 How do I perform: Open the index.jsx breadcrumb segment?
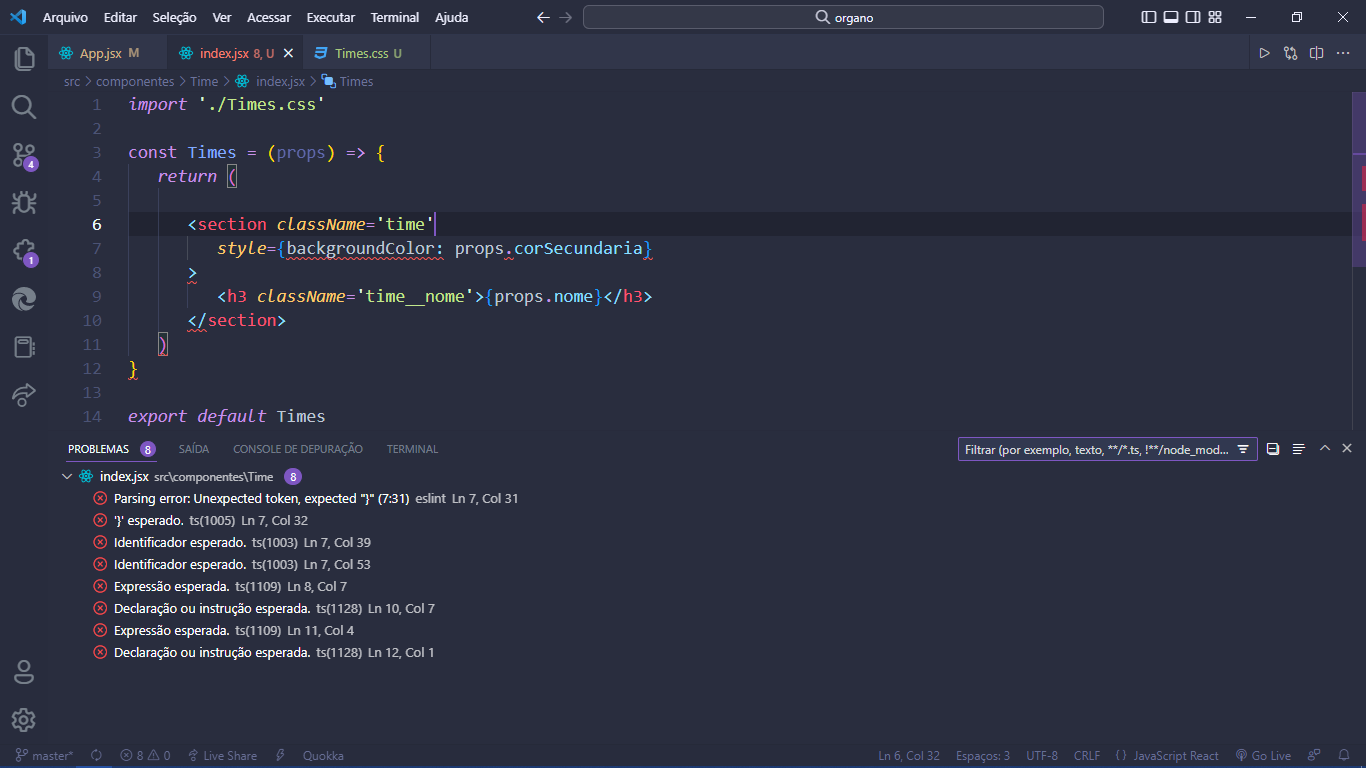[271, 82]
